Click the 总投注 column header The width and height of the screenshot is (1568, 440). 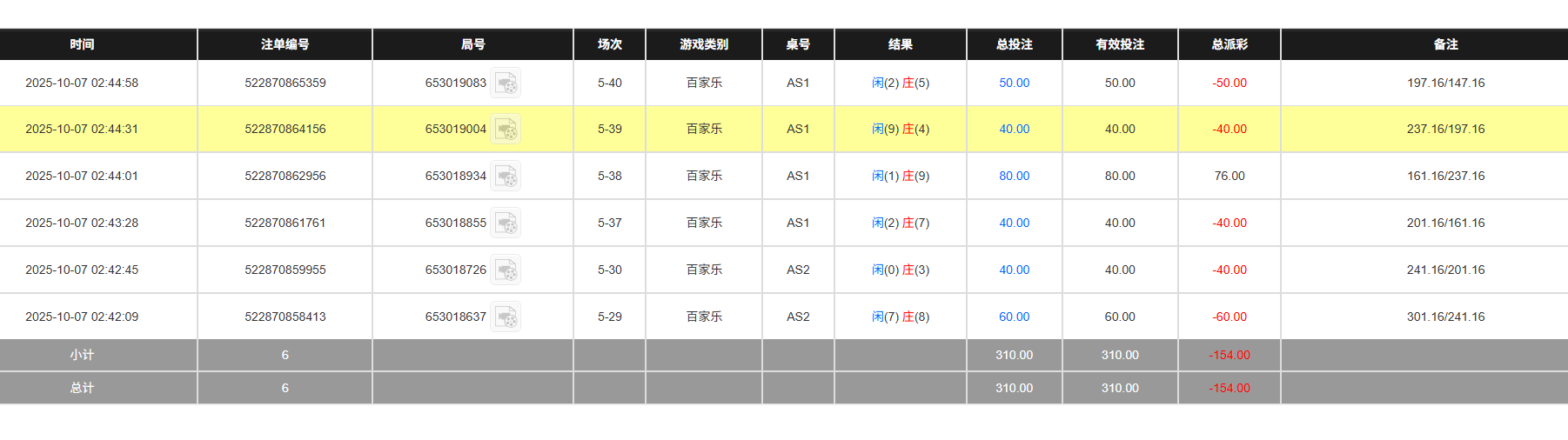pos(1014,44)
